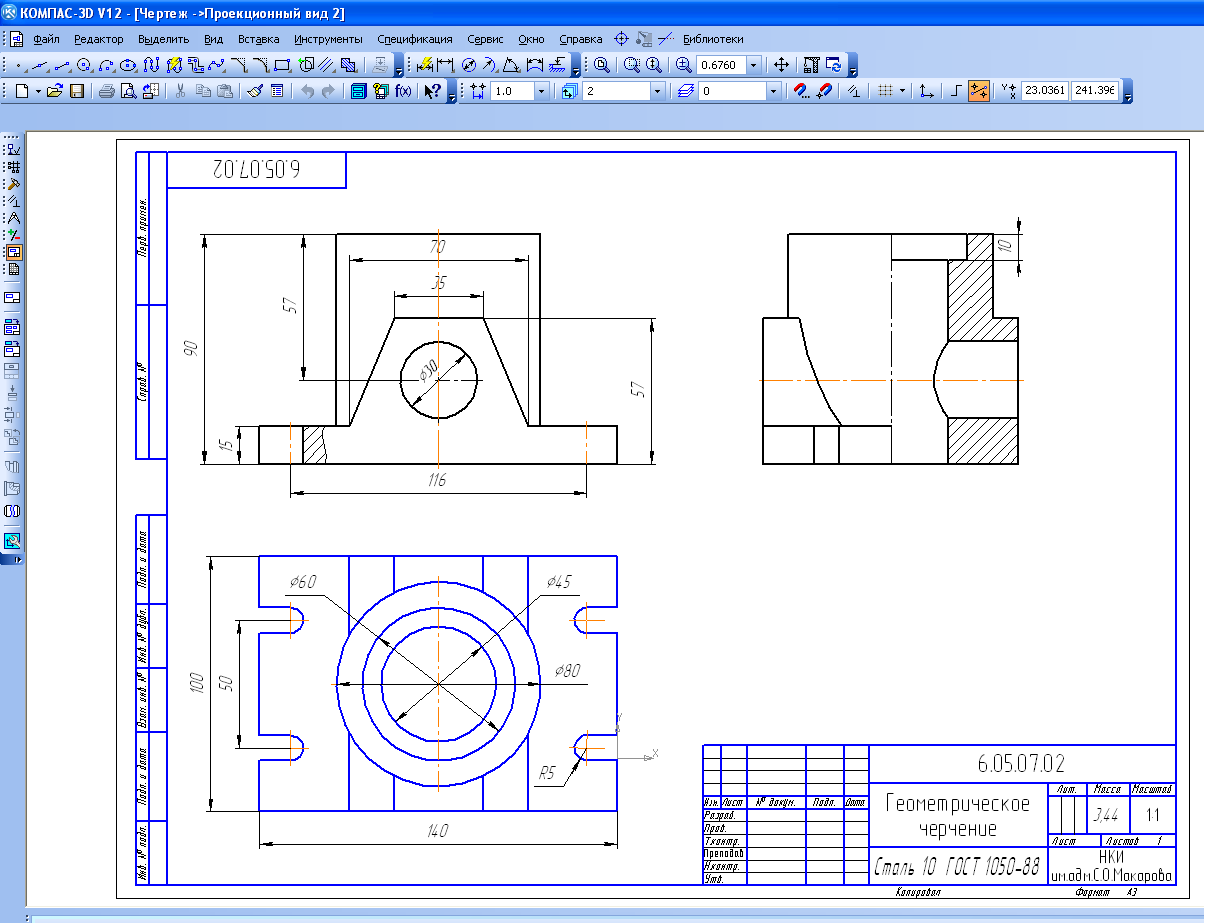Toggle the highlighted rounding mode button

[x=979, y=91]
